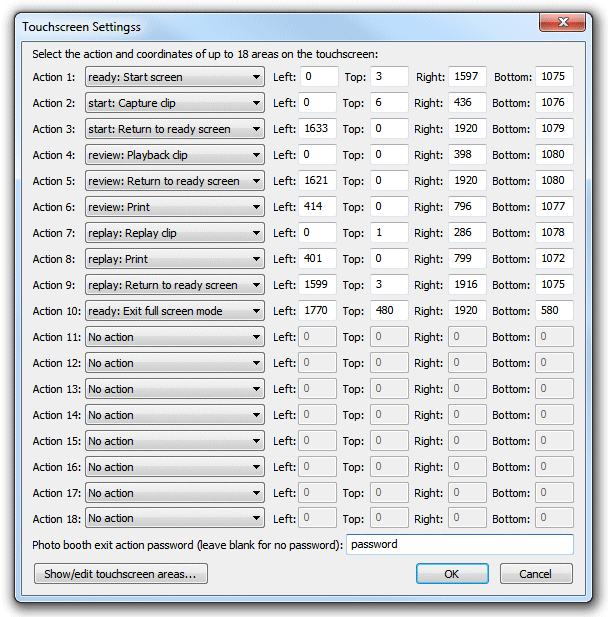This screenshot has height=617, width=608.
Task: Open the Action 4 dropdown 'review: Playback clip'
Action: [175, 155]
